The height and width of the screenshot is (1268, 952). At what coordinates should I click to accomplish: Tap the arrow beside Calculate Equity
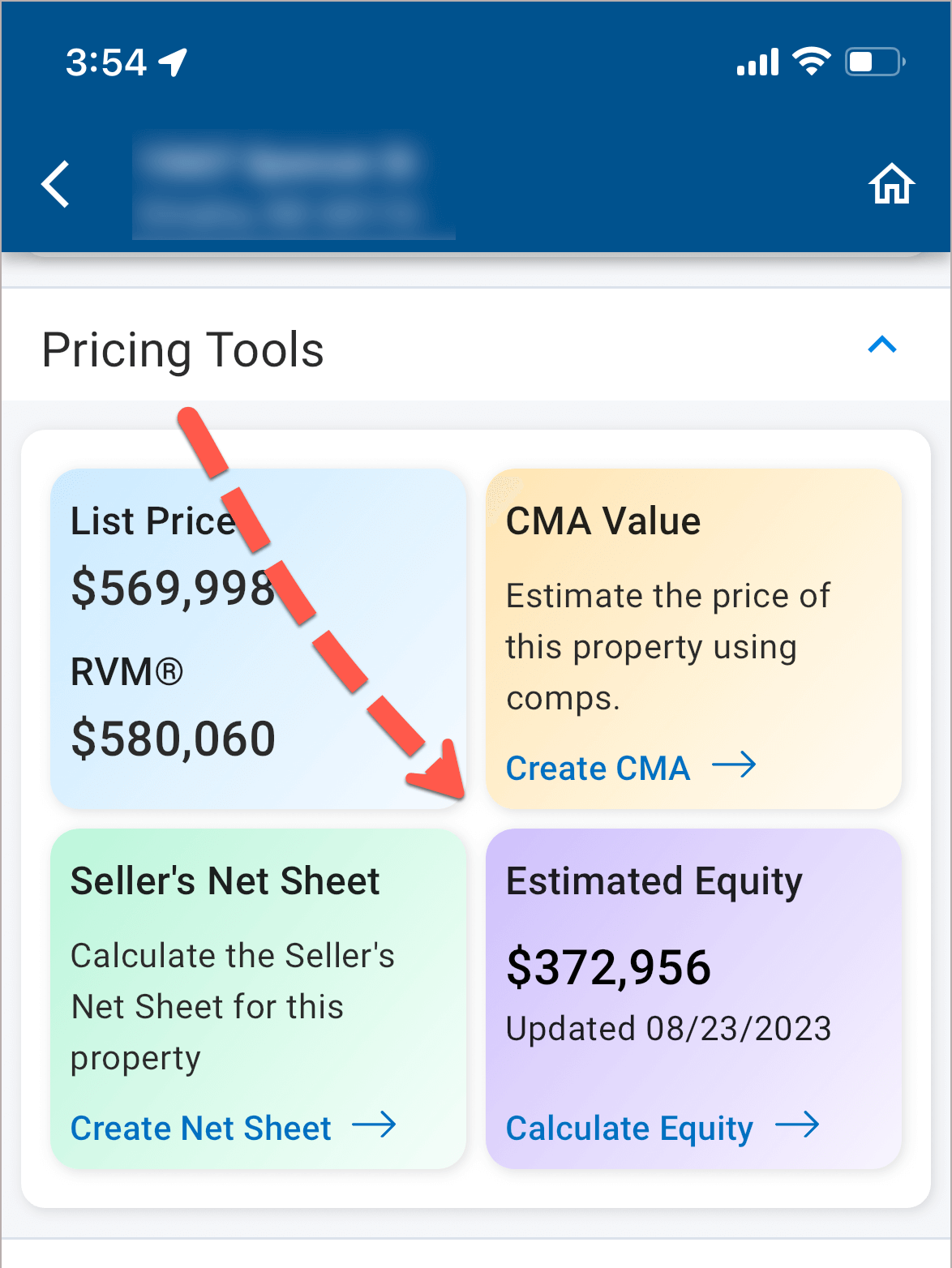point(797,1124)
